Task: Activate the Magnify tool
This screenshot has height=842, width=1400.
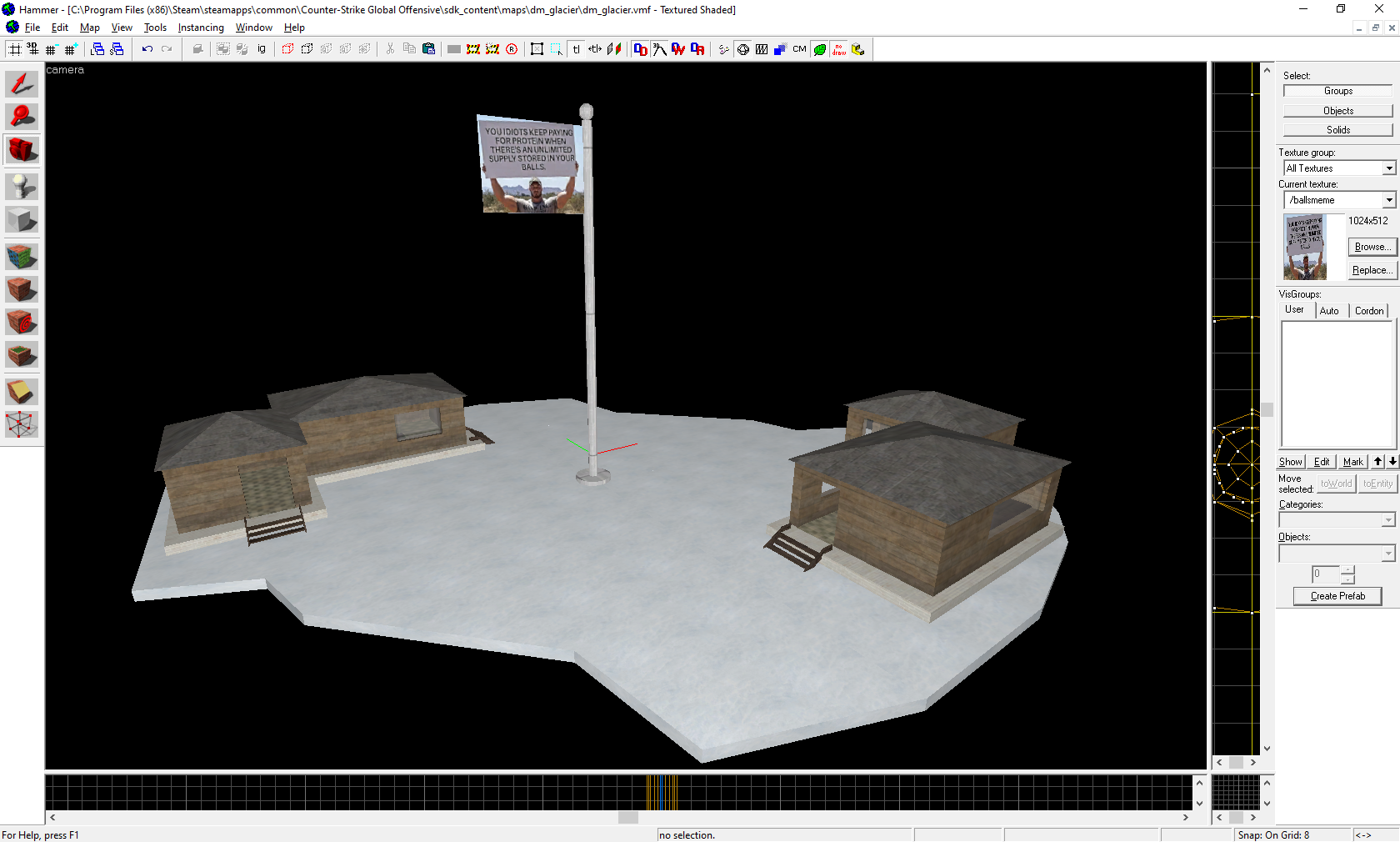Action: click(x=22, y=117)
